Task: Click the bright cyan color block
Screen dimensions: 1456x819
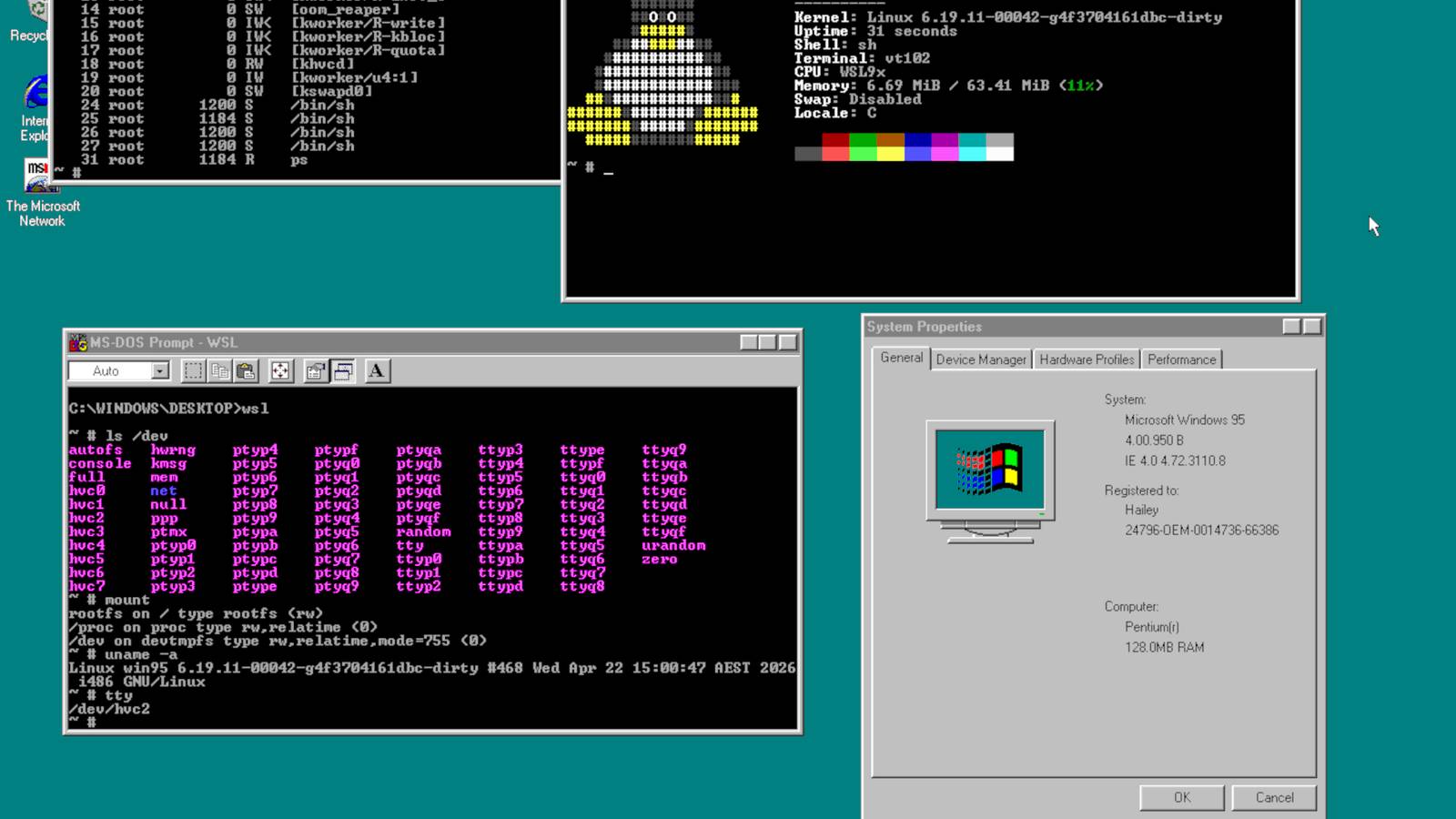Action: coord(972,154)
